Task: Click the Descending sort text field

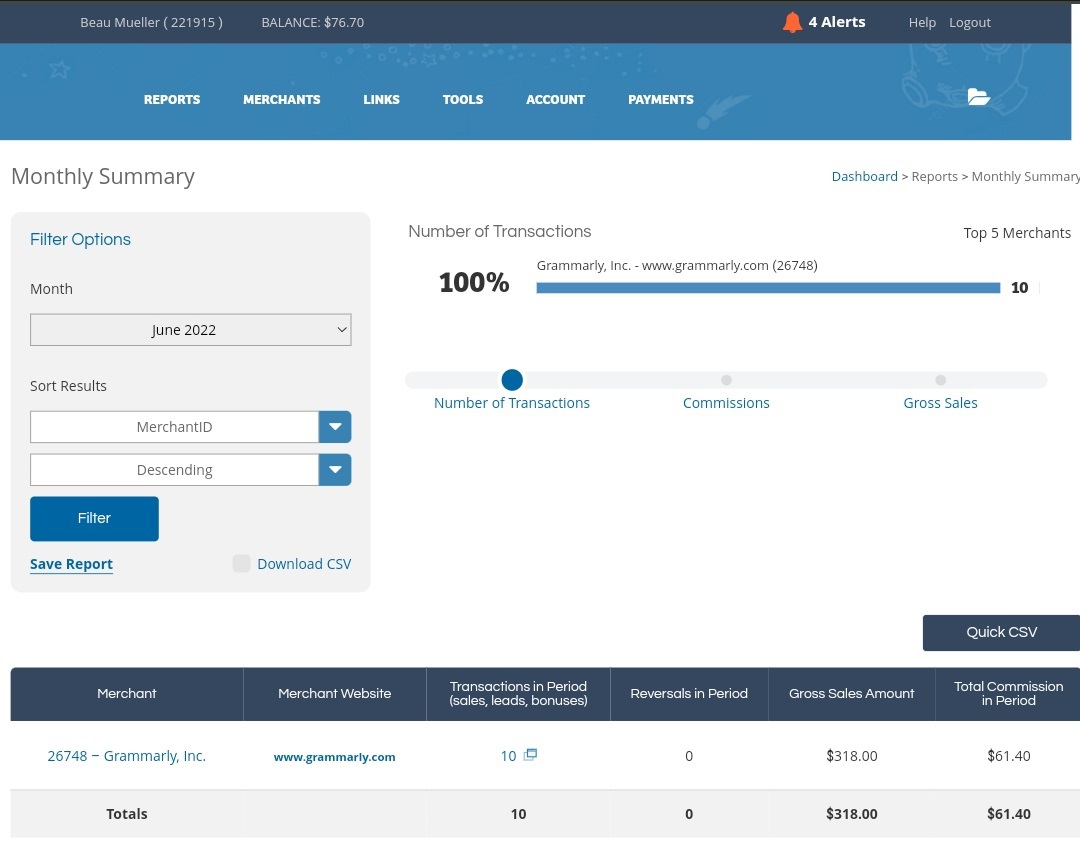Action: [x=174, y=470]
